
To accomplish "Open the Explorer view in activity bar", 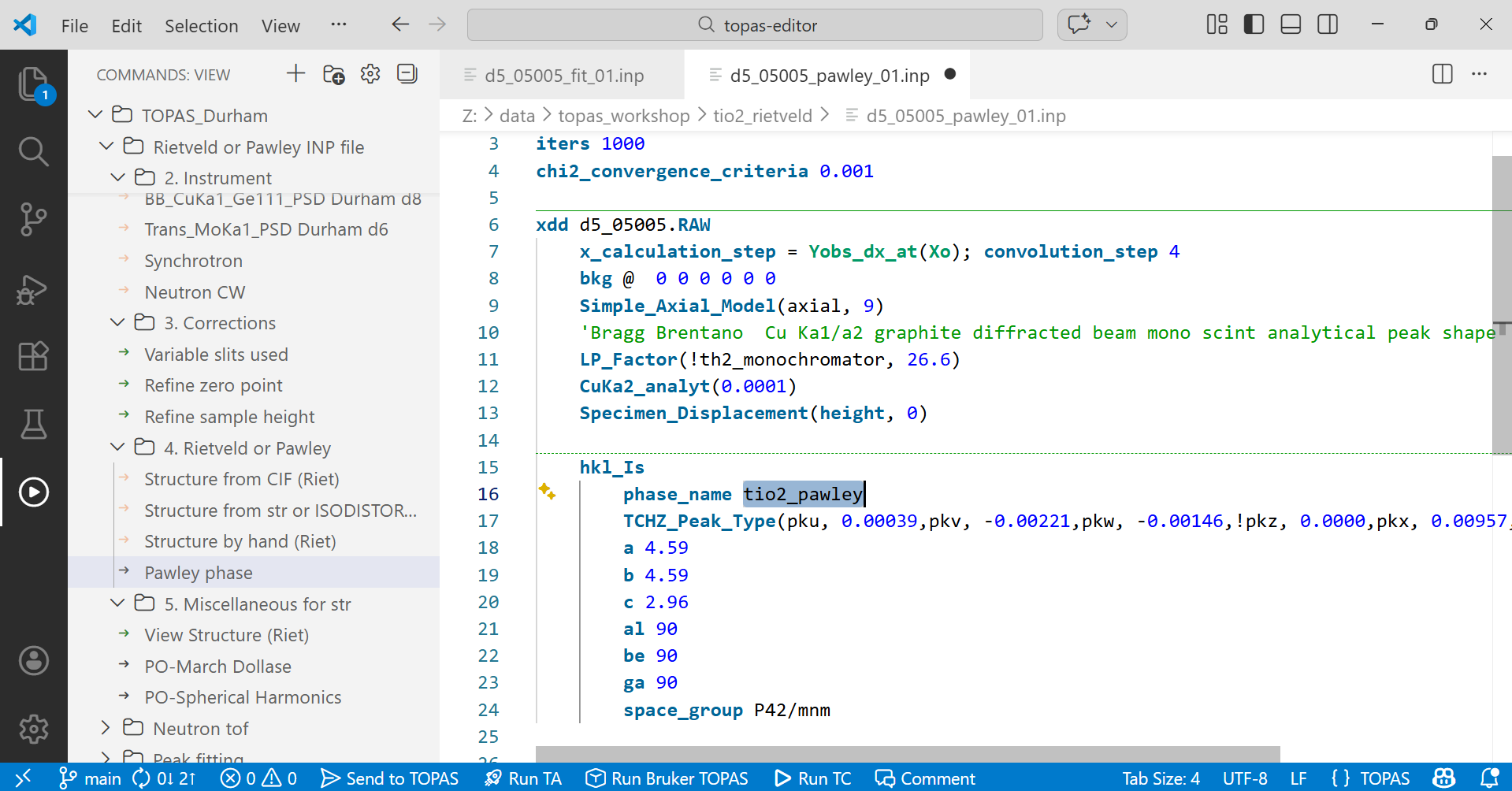I will [x=33, y=84].
